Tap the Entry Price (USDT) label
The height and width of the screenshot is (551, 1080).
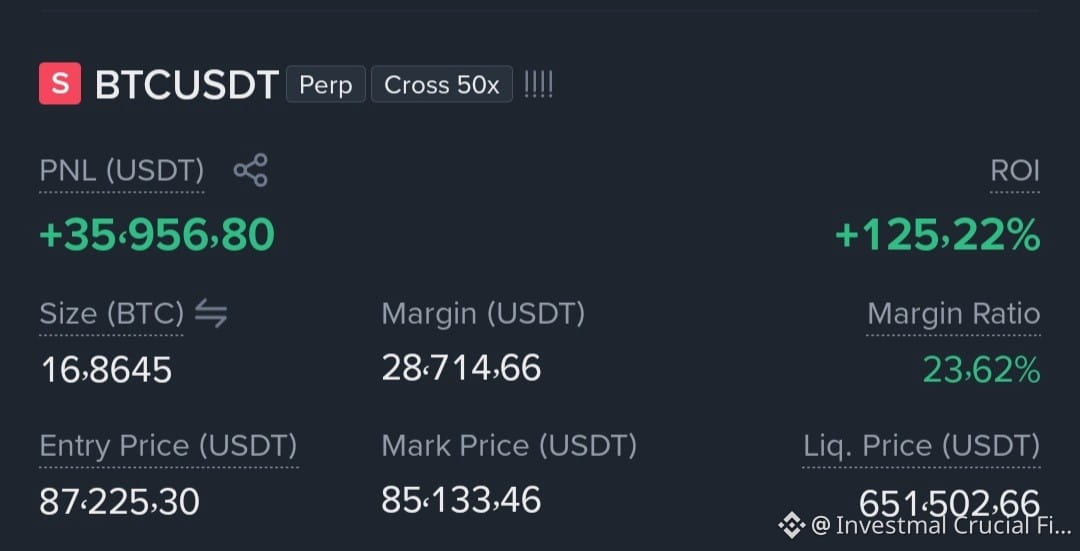tap(169, 446)
